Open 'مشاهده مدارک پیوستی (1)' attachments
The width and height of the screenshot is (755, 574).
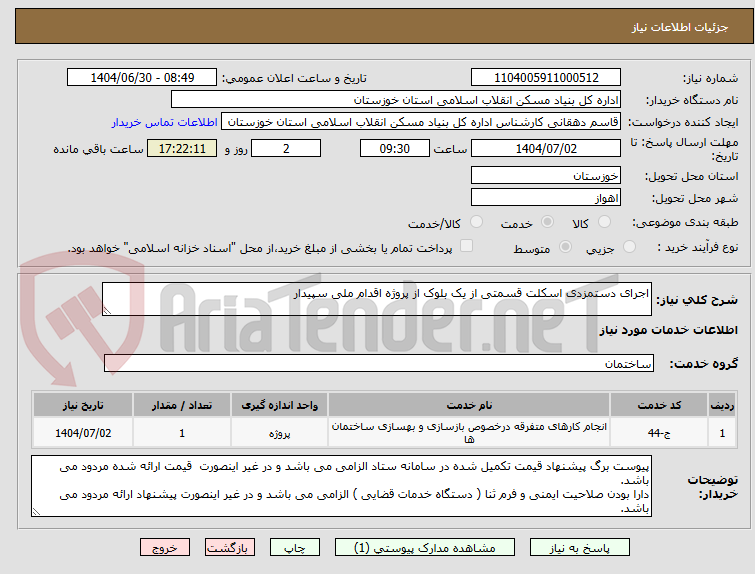coord(425,548)
